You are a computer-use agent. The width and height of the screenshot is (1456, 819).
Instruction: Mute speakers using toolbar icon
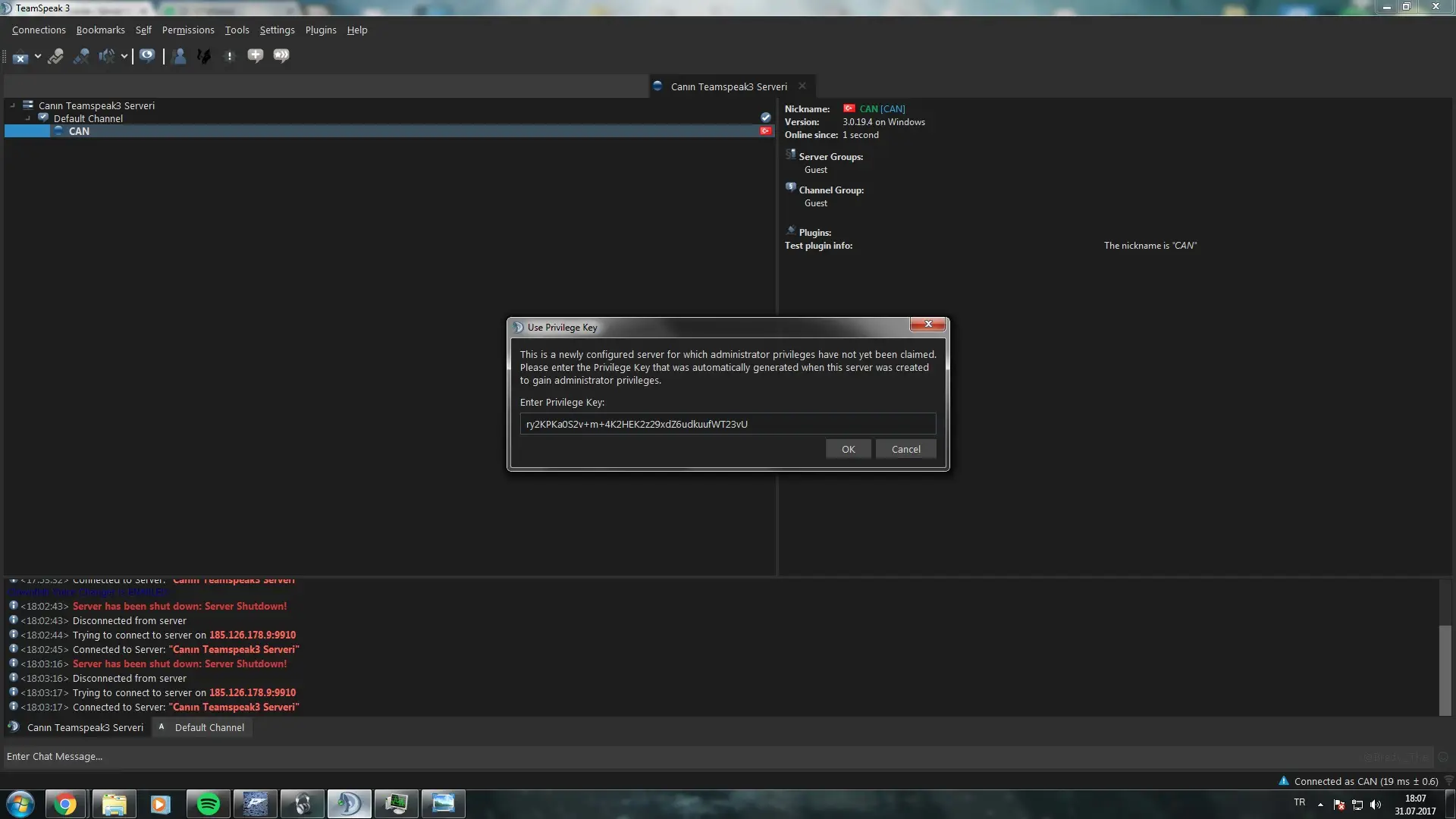click(106, 56)
